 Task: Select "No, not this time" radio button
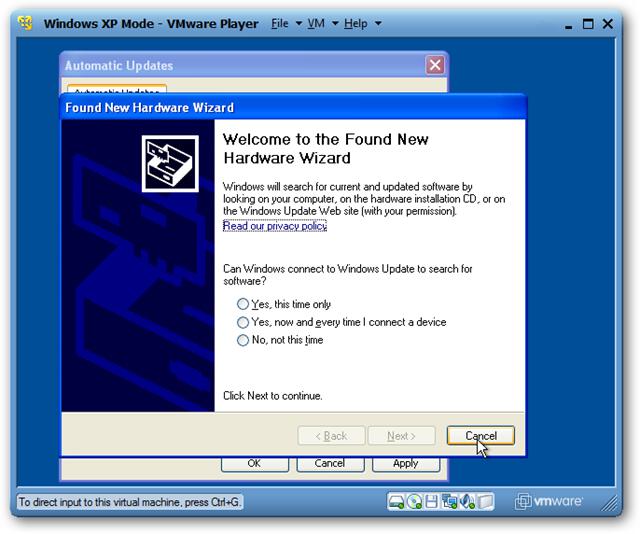(243, 340)
